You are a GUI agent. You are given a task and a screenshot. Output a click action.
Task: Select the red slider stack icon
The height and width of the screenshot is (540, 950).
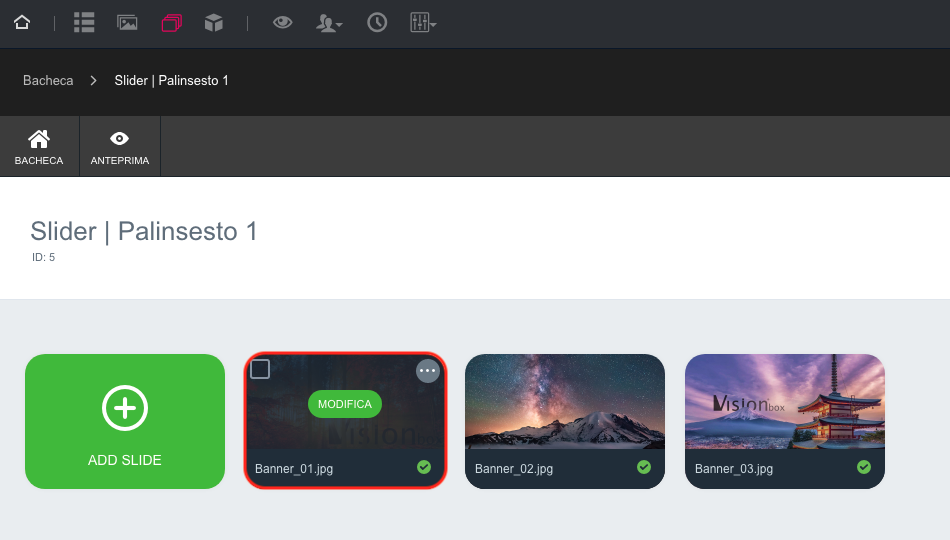tap(171, 23)
